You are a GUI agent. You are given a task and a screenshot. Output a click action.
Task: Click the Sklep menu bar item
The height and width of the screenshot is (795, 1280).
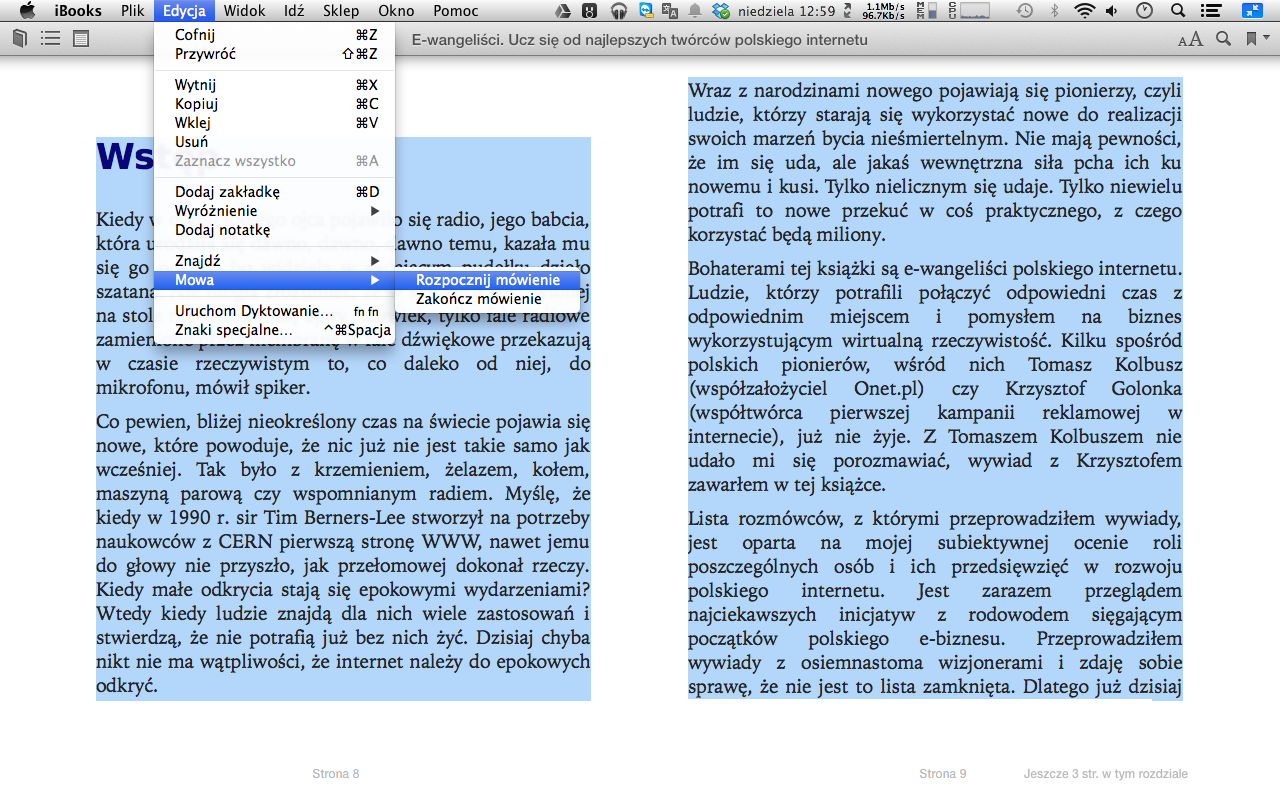[341, 11]
